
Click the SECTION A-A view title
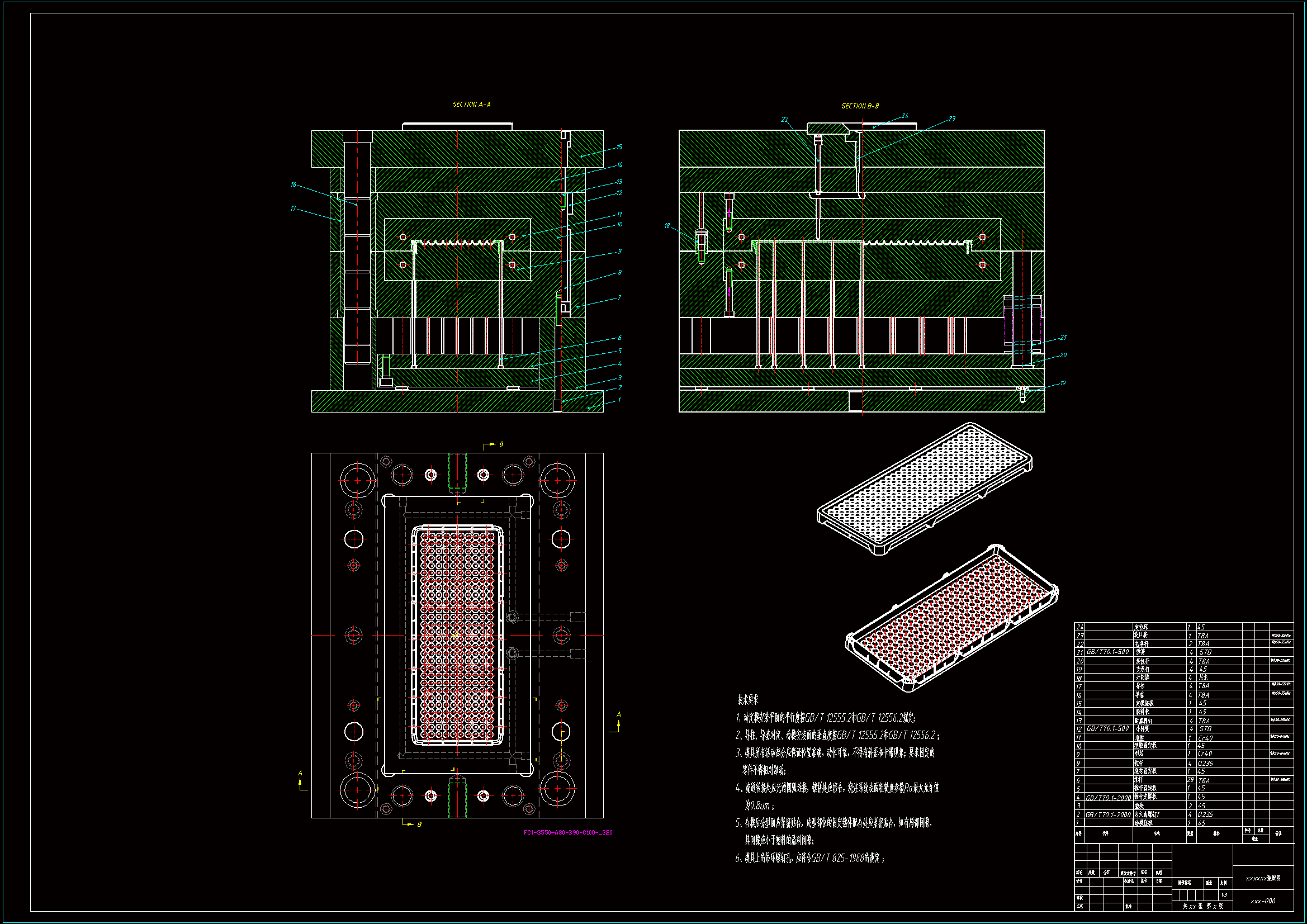pos(471,105)
